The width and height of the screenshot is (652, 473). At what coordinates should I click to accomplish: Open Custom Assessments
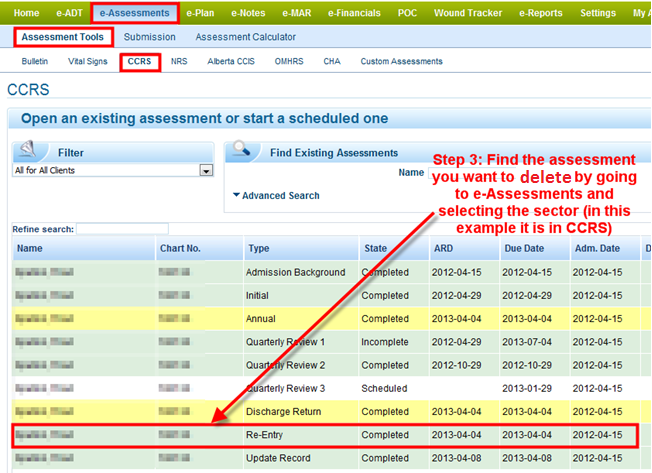click(x=402, y=61)
